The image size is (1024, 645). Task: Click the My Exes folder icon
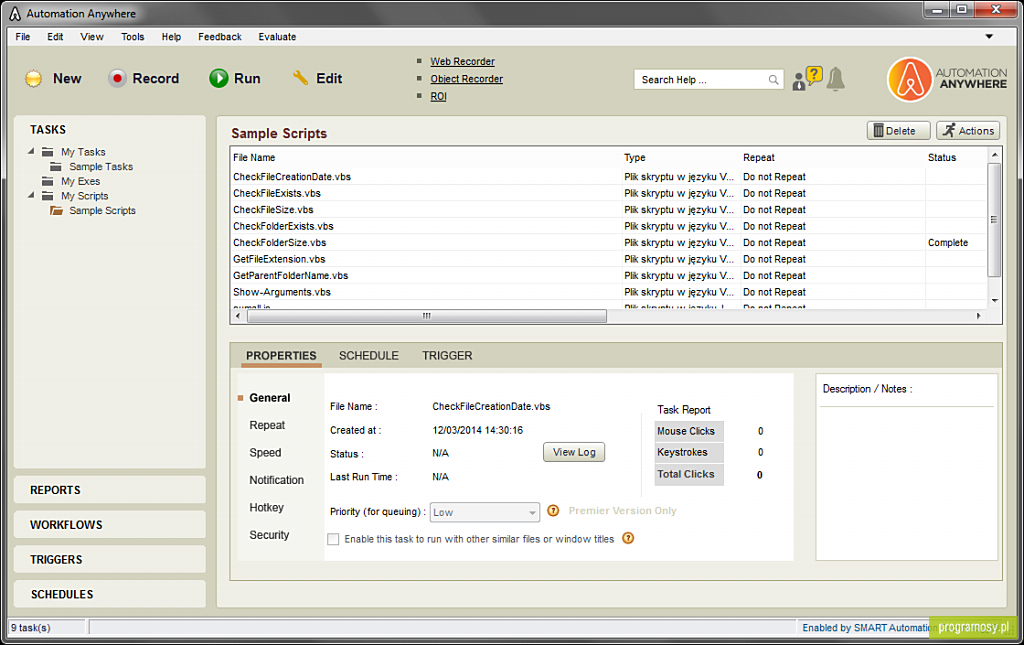[48, 181]
